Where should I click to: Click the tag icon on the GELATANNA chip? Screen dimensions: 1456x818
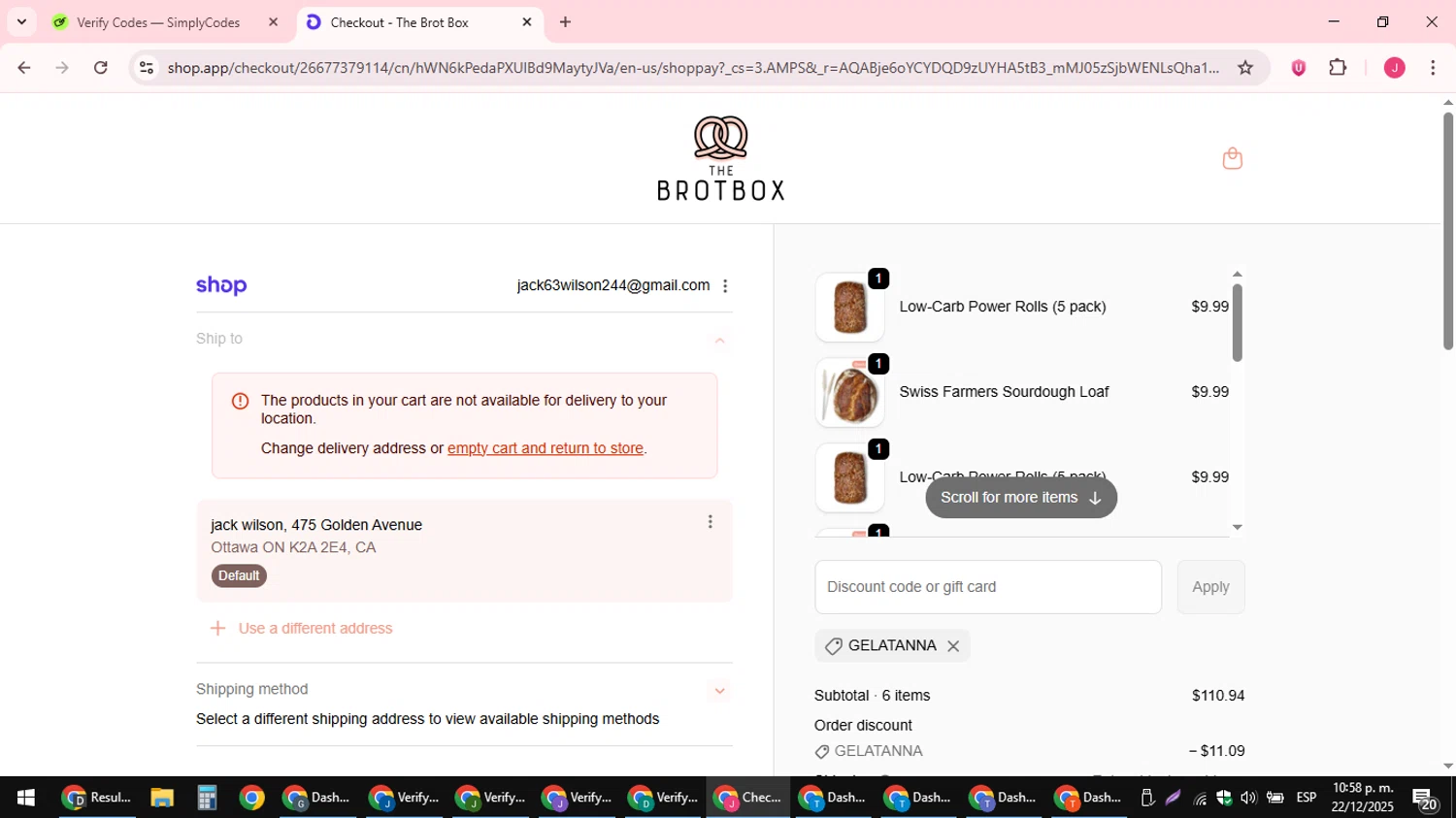pyautogui.click(x=833, y=646)
